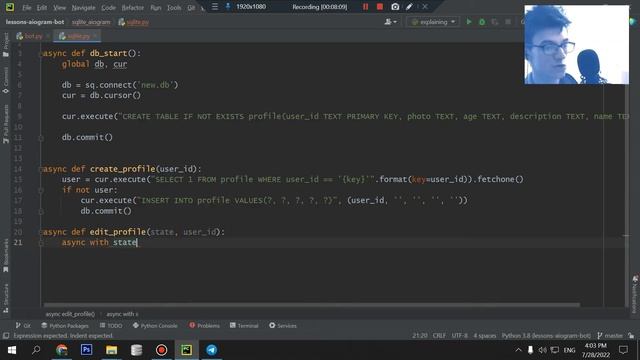Open the Python Console tool window
The width and height of the screenshot is (640, 360).
click(155, 326)
